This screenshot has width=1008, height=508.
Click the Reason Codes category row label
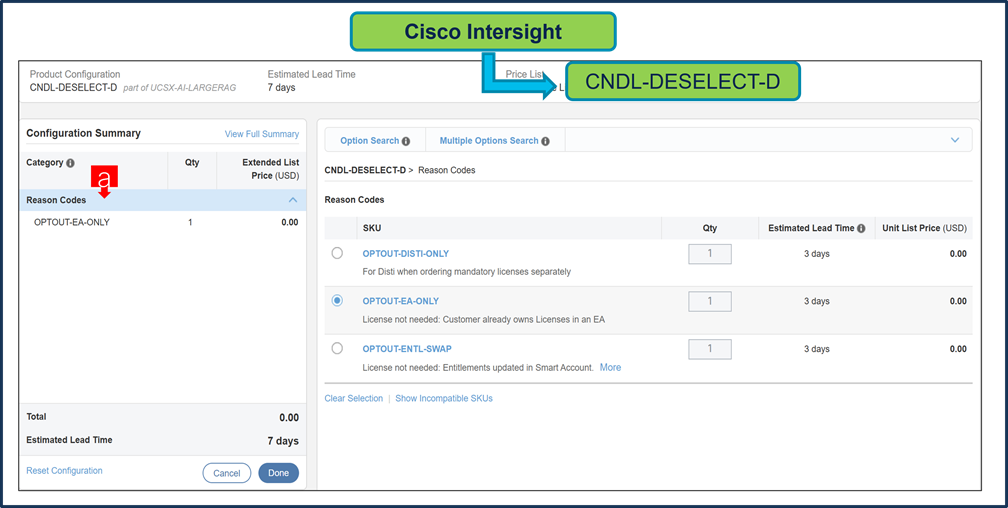pos(56,200)
